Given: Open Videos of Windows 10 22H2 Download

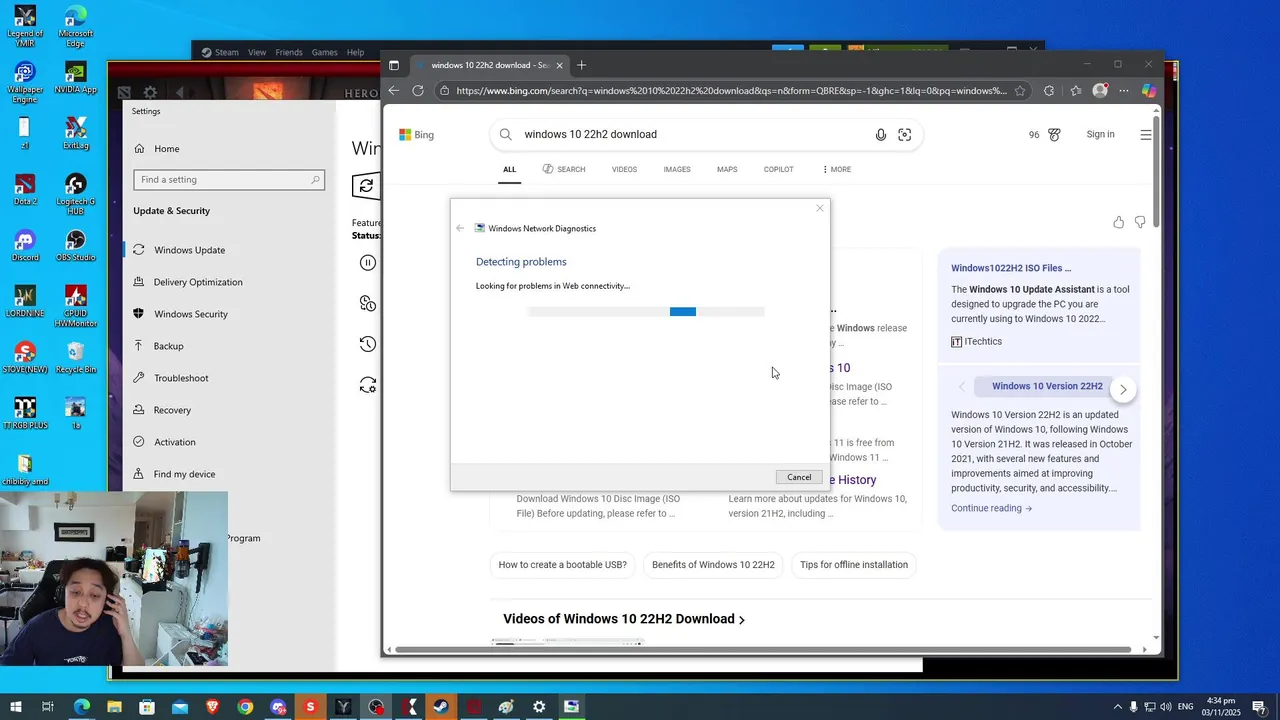Looking at the screenshot, I should click(624, 619).
